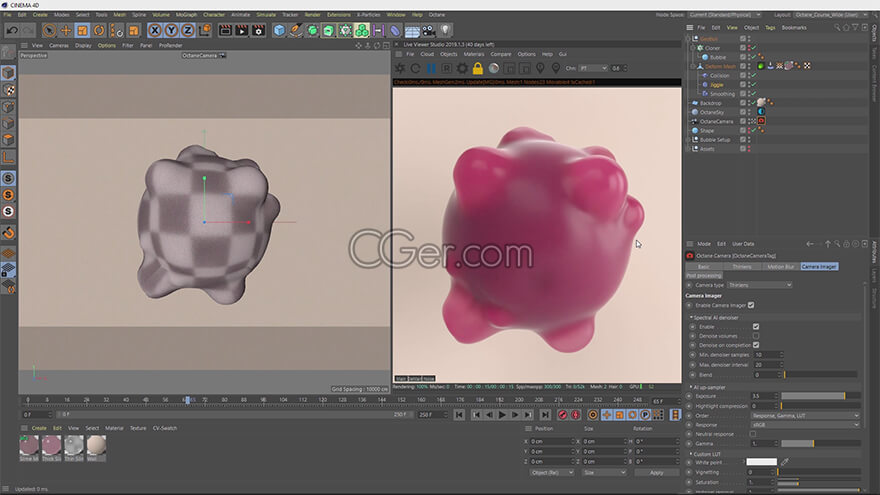Click Render View clapperboard icon
Image resolution: width=880 pixels, height=495 pixels.
225,30
